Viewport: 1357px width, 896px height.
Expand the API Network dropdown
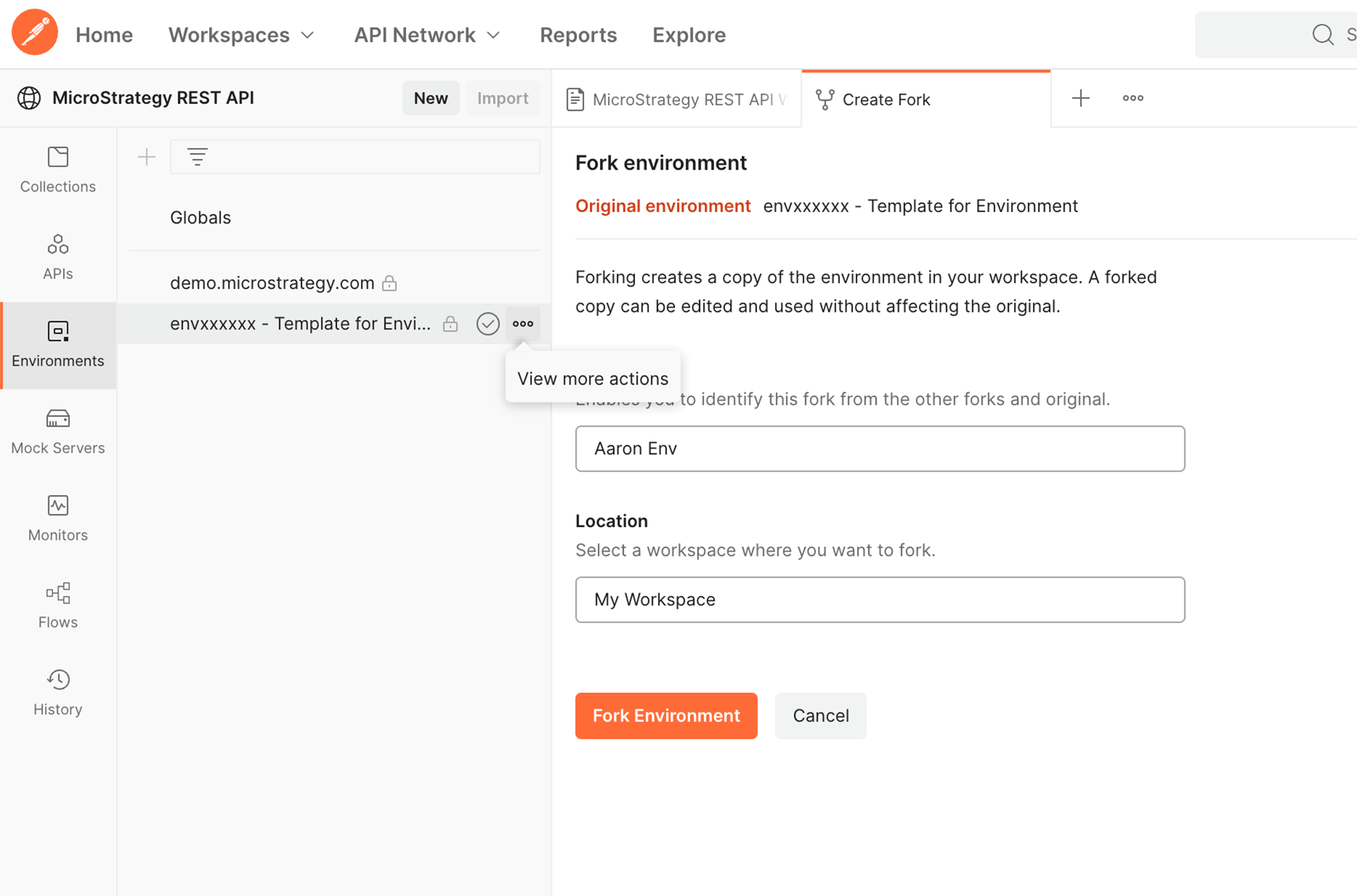[x=427, y=35]
